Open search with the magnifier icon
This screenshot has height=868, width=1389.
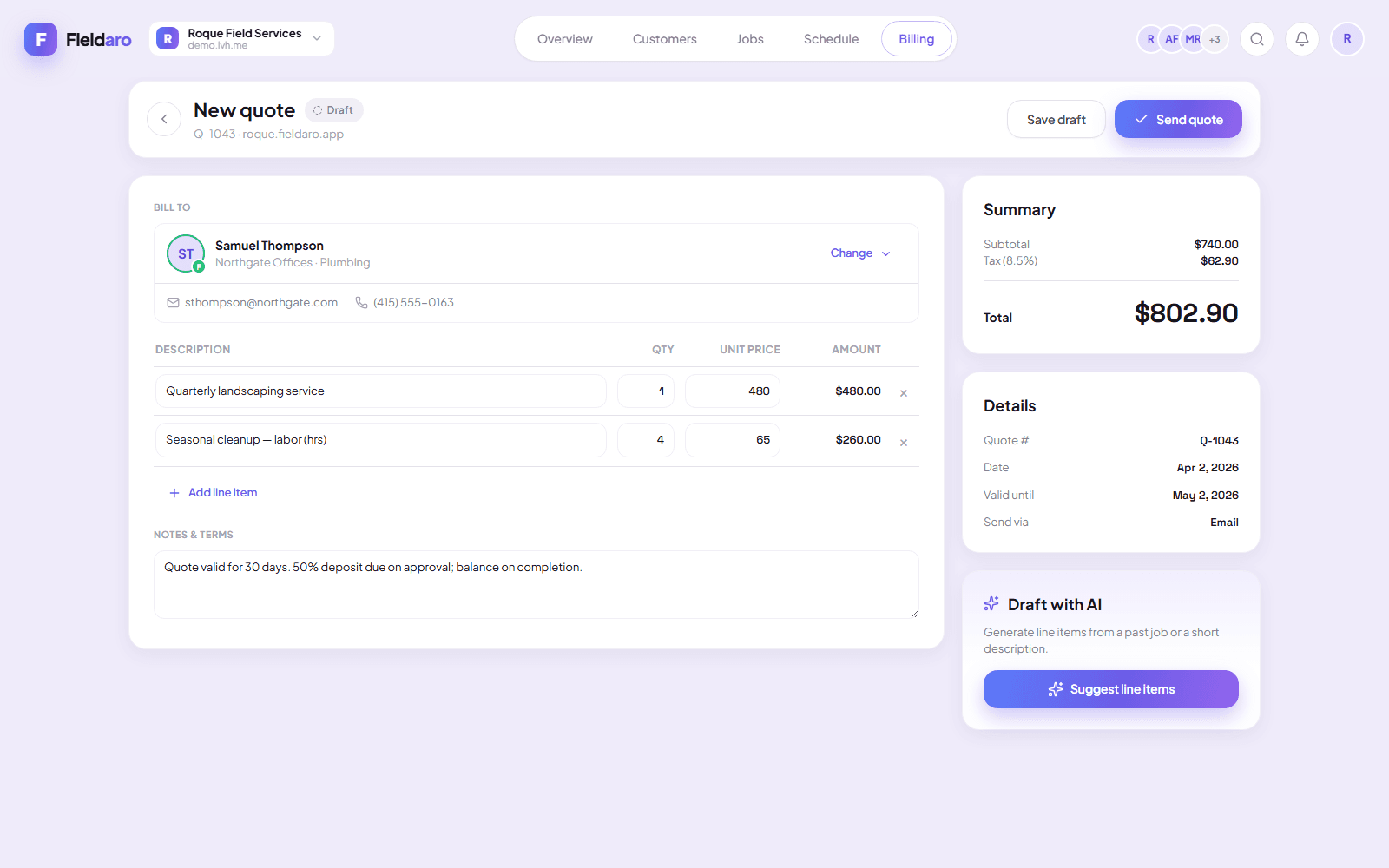coord(1257,39)
